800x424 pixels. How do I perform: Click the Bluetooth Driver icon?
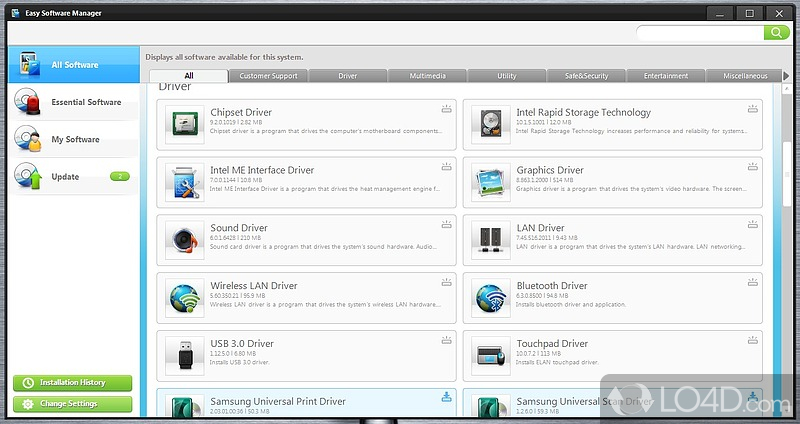488,298
